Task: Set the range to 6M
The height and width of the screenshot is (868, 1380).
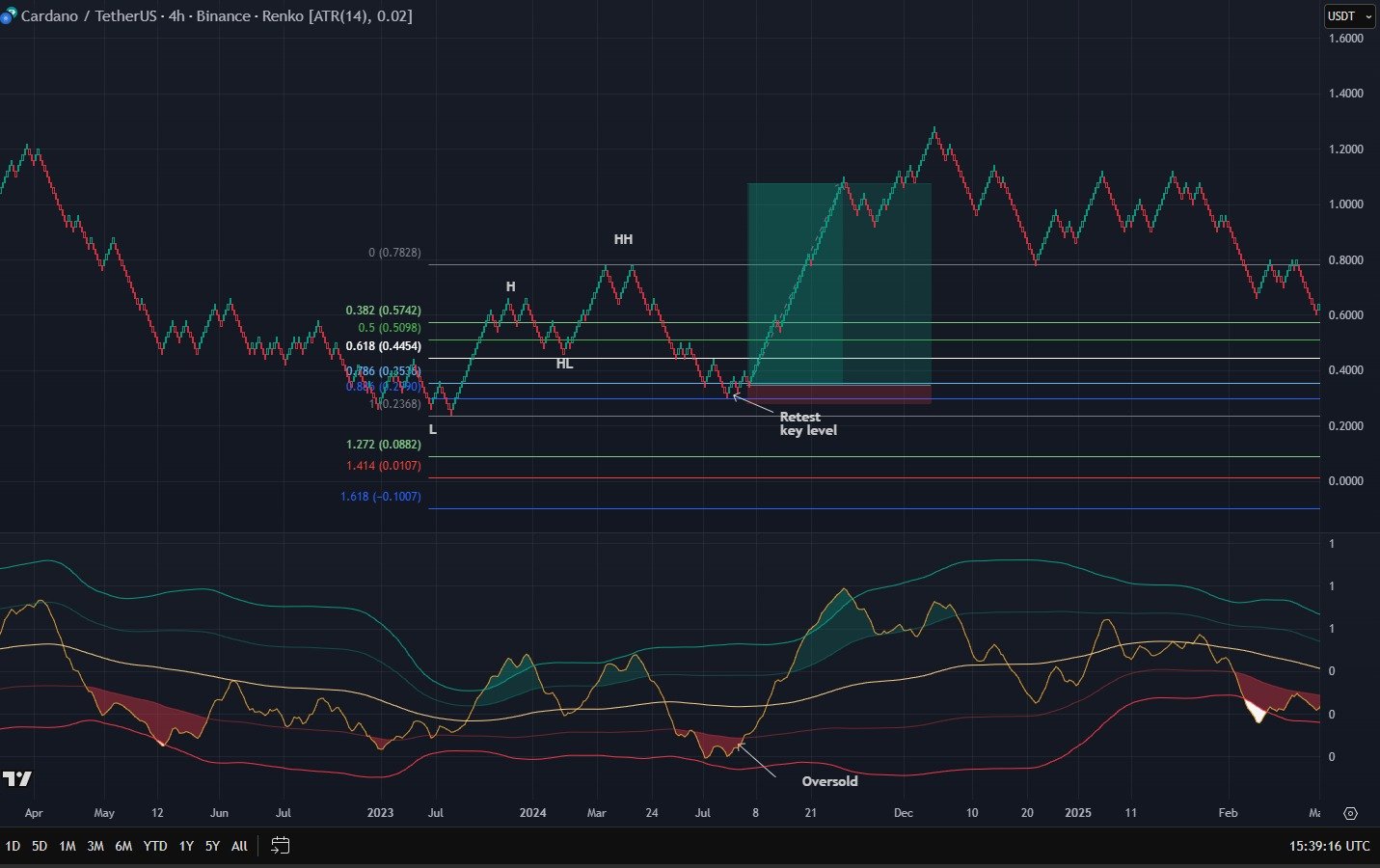Action: 123,846
